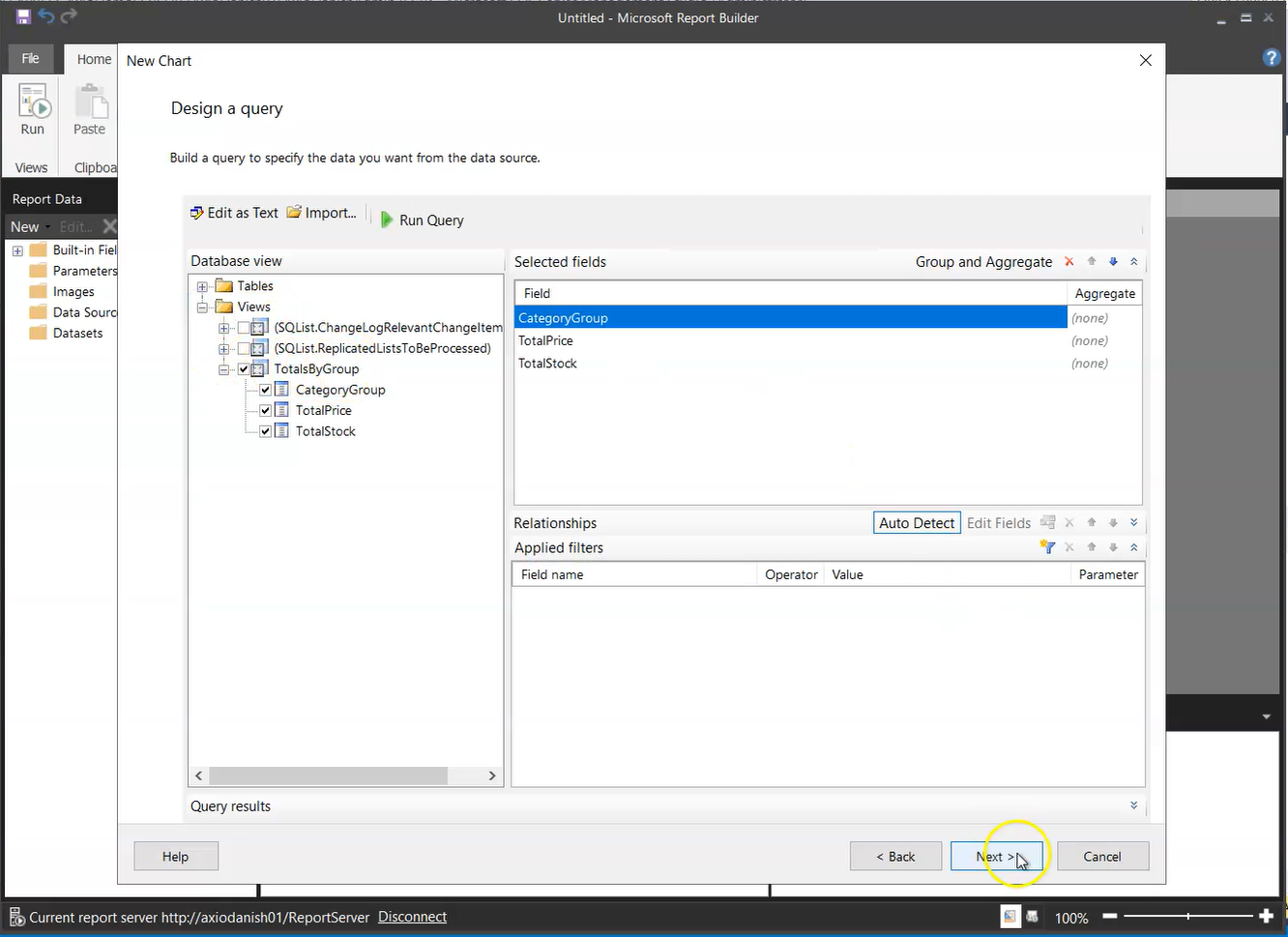
Task: Delete selected field with red X icon
Action: [x=1068, y=262]
